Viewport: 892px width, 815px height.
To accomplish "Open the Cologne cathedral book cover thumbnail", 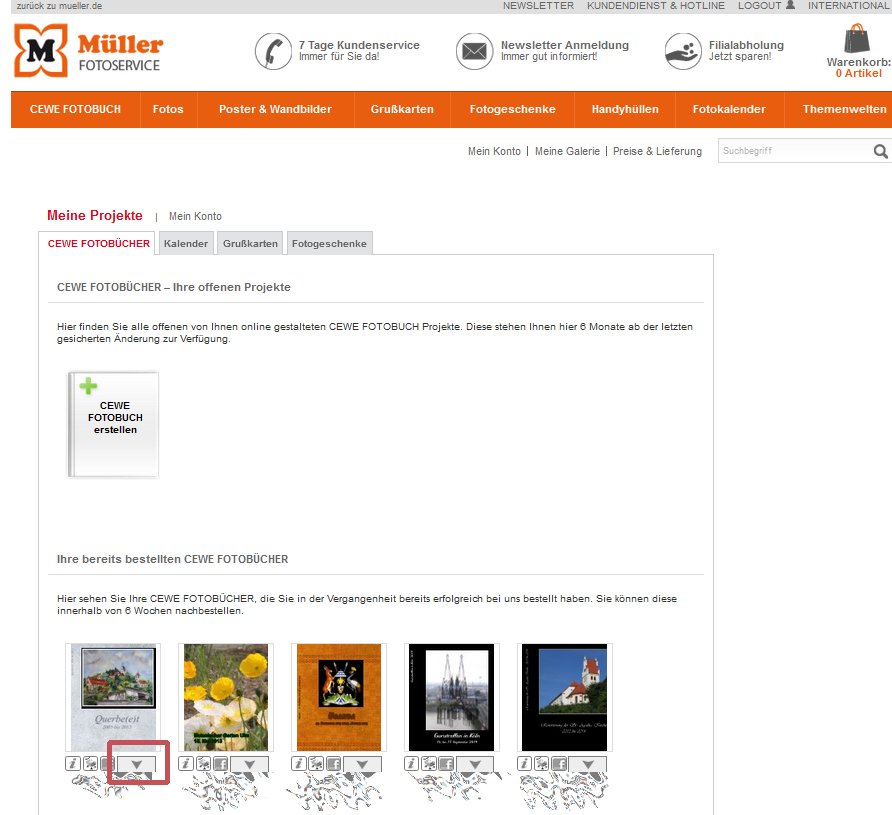I will coord(452,697).
